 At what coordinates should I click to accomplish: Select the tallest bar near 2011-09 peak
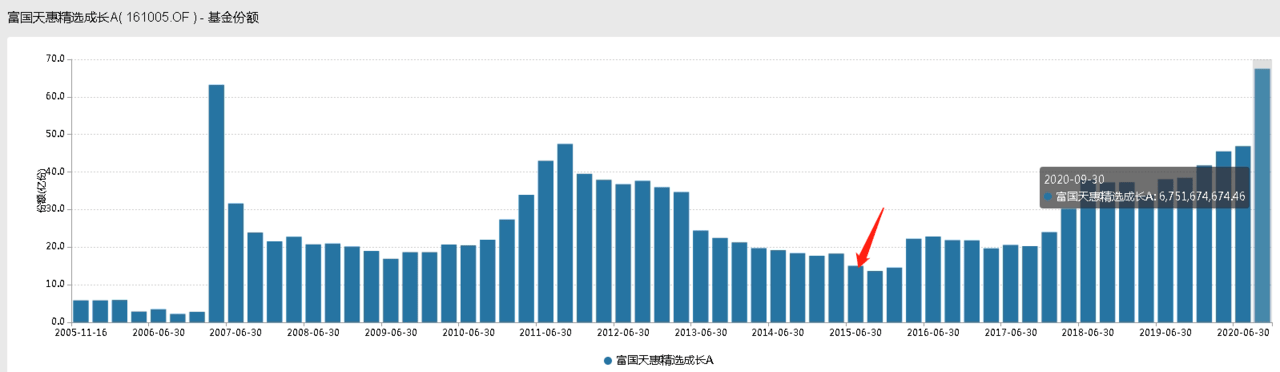pos(565,233)
